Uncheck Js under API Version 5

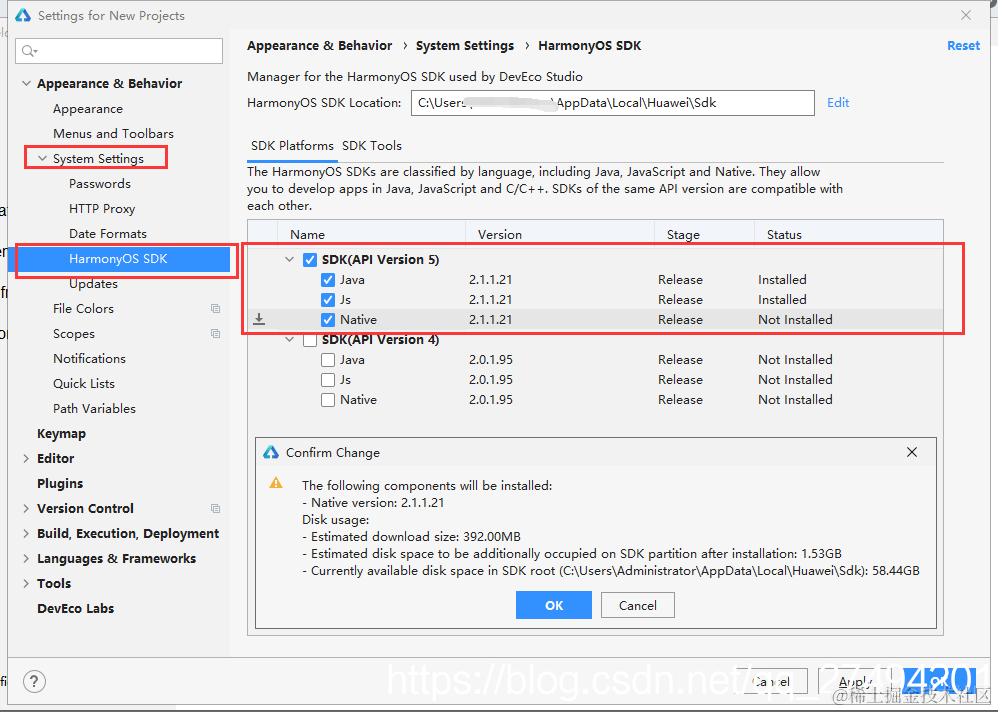coord(328,300)
